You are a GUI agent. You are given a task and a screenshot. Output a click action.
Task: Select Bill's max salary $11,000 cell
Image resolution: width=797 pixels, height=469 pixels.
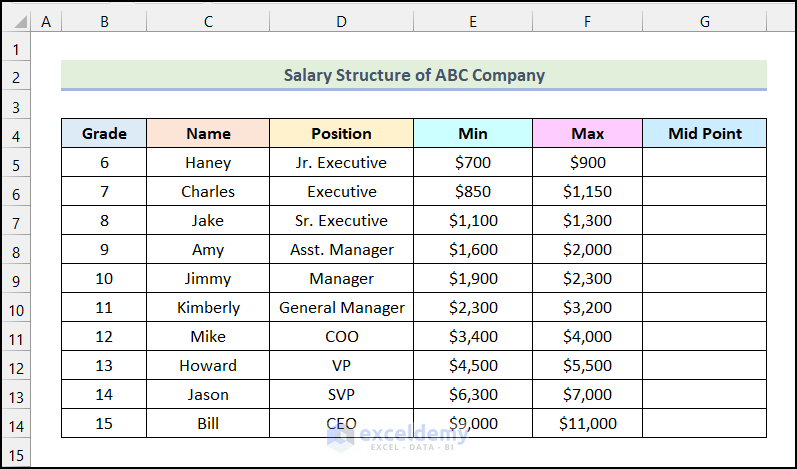coord(587,424)
